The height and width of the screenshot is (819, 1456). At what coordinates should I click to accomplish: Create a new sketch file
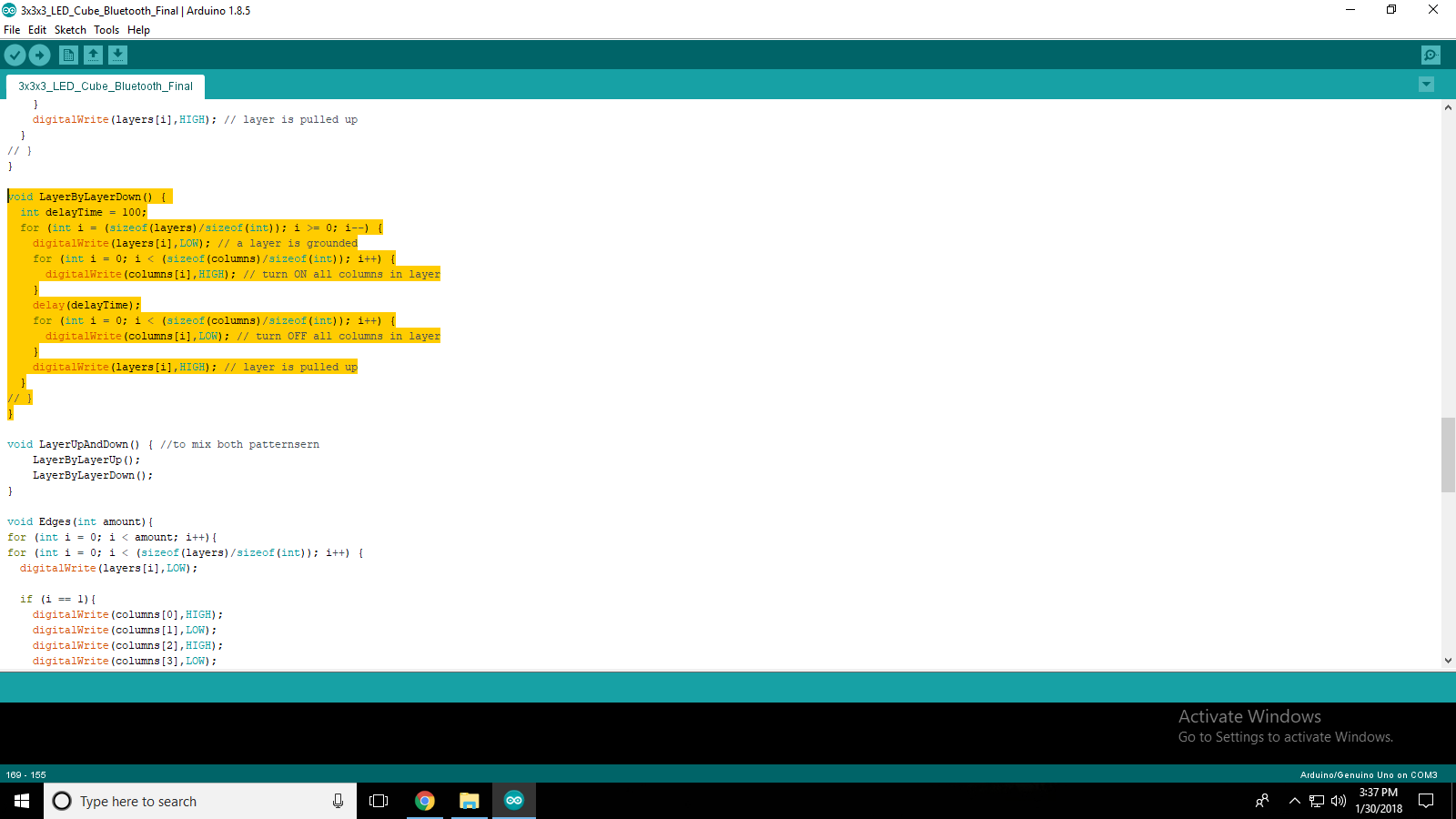click(68, 56)
